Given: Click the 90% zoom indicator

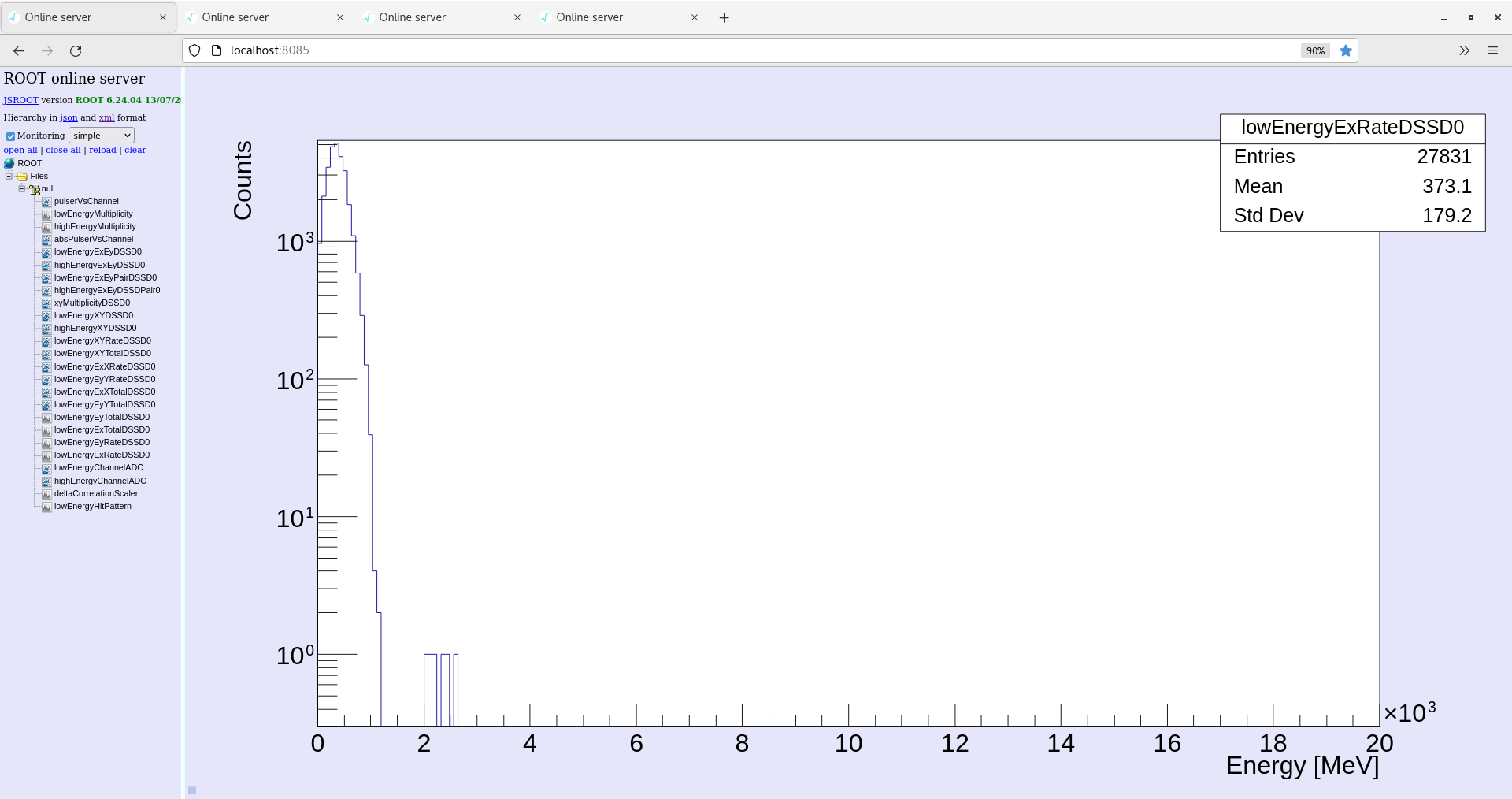Looking at the screenshot, I should point(1315,50).
